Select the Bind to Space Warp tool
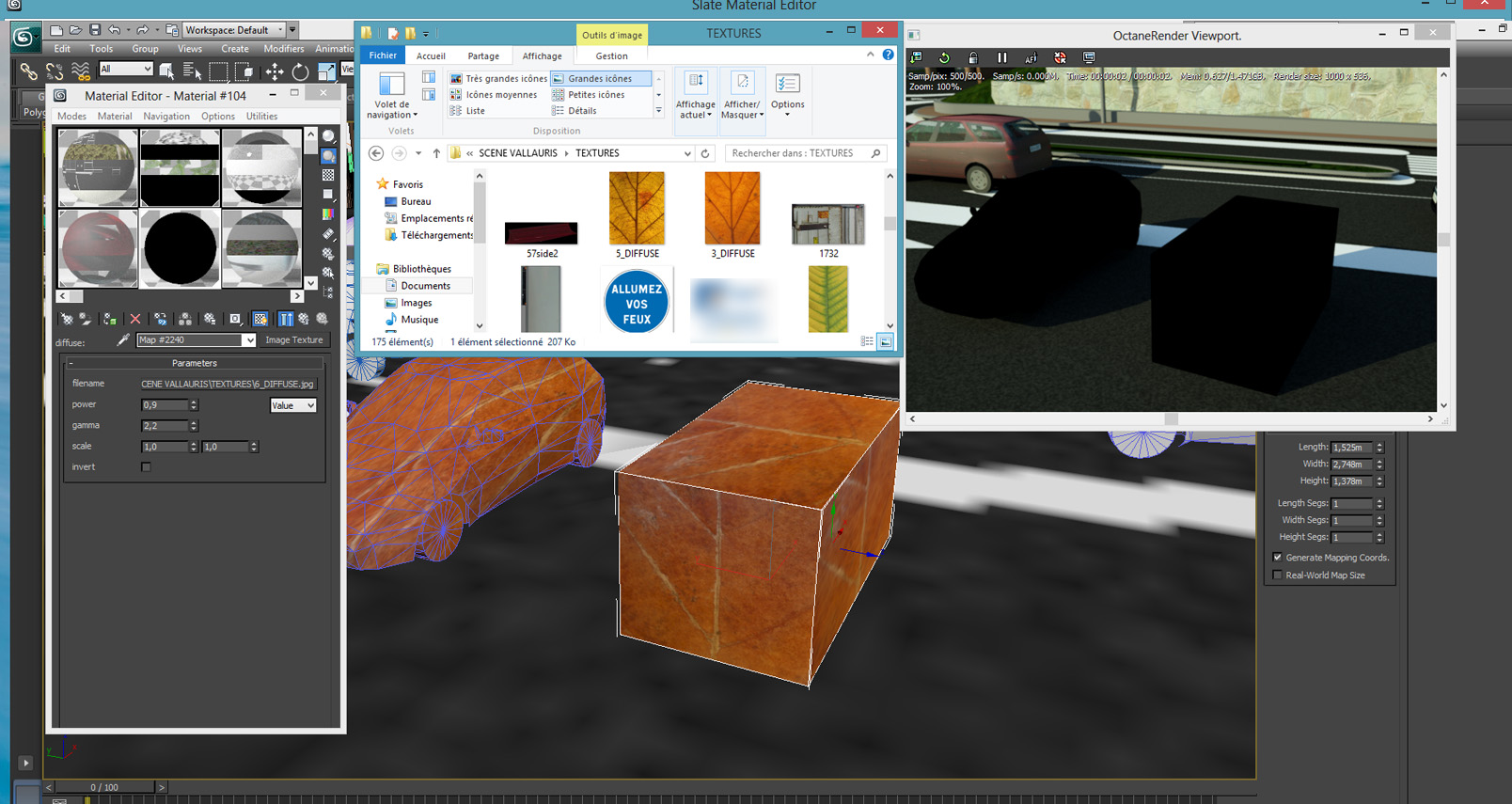 coord(81,71)
